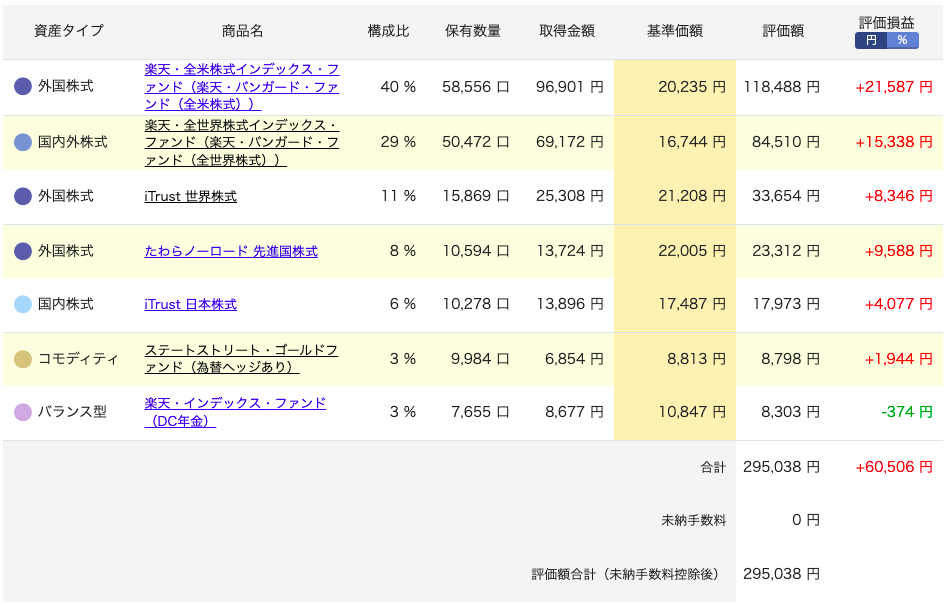Click 構成比 column header
The image size is (948, 605).
(x=389, y=31)
